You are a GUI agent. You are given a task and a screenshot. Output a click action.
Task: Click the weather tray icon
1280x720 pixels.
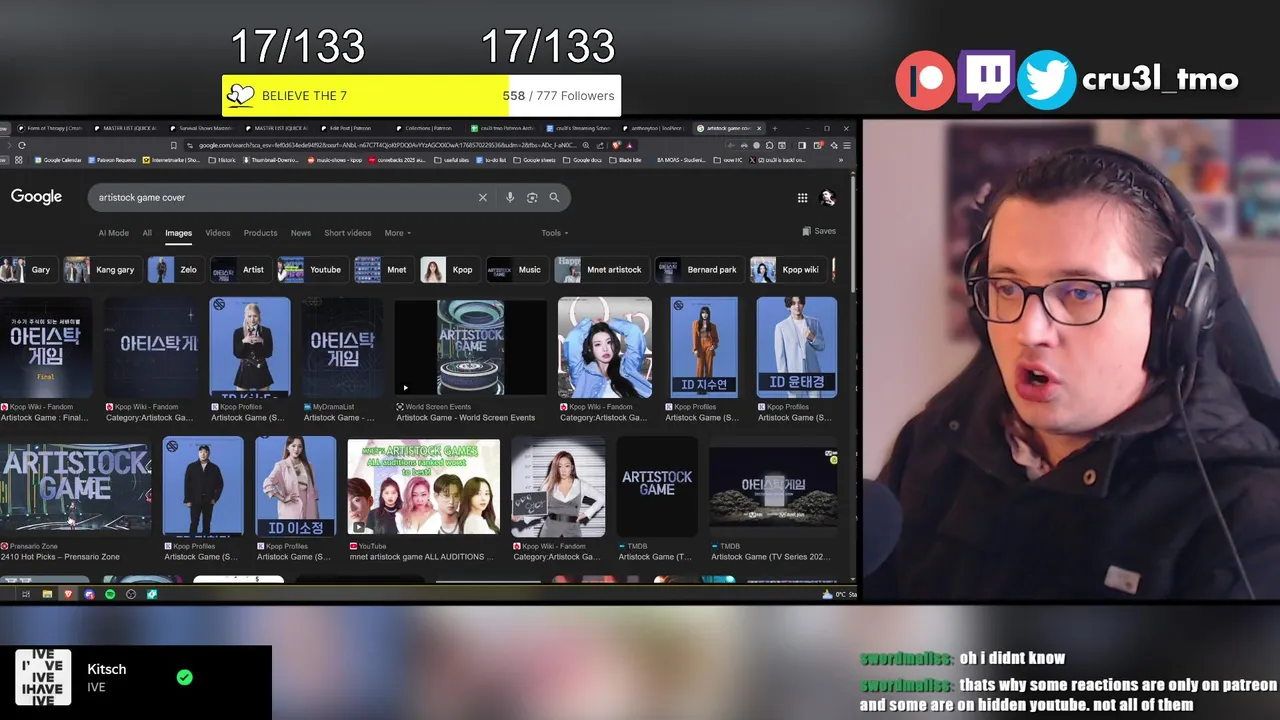point(827,594)
